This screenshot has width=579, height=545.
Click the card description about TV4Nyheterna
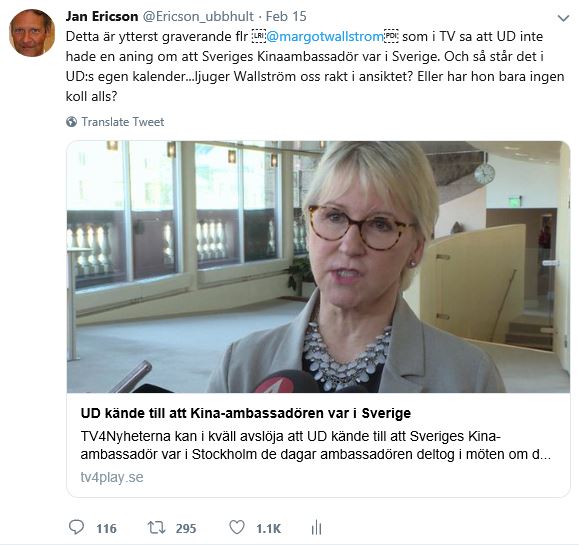[316, 445]
